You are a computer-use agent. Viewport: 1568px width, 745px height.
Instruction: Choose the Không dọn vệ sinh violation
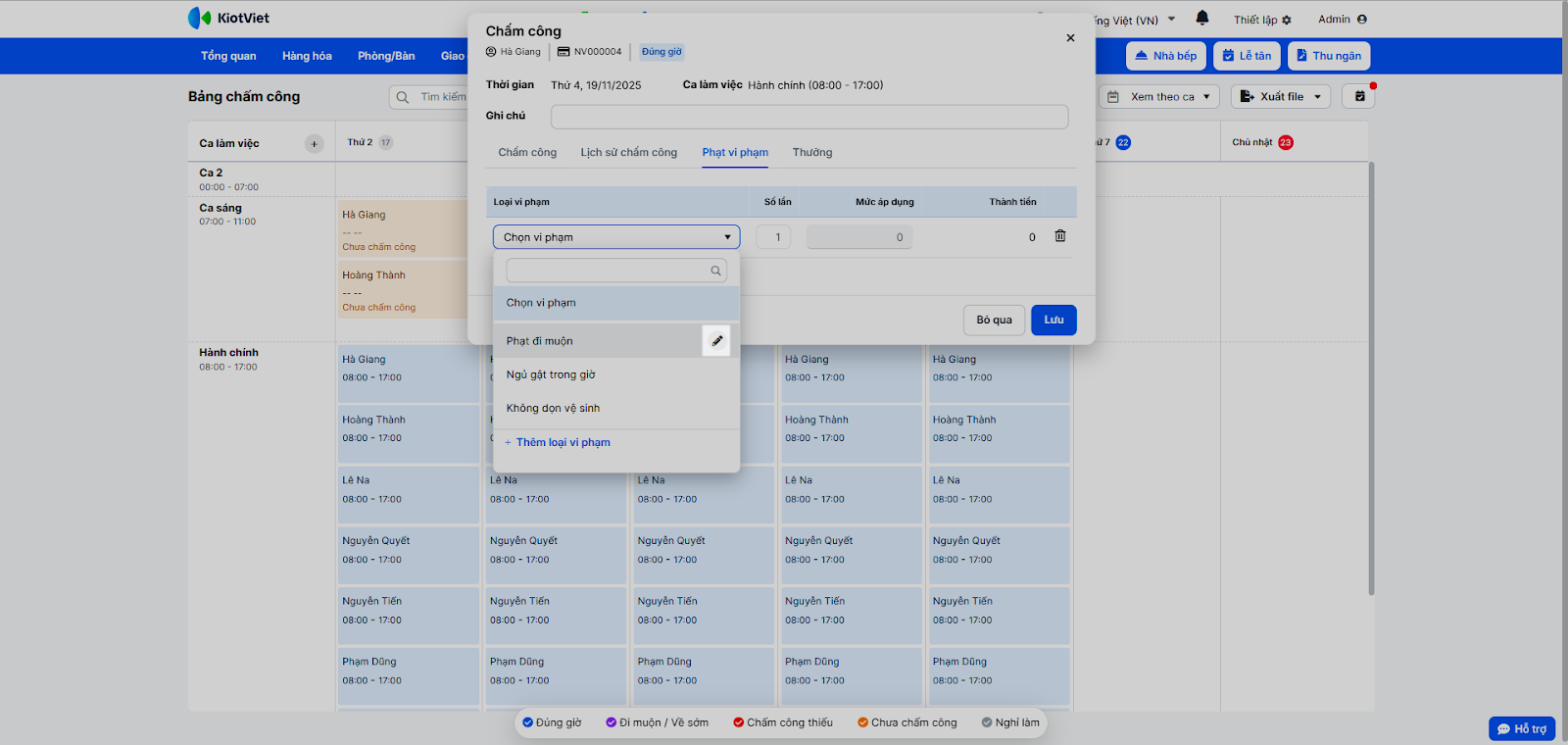tap(616, 408)
